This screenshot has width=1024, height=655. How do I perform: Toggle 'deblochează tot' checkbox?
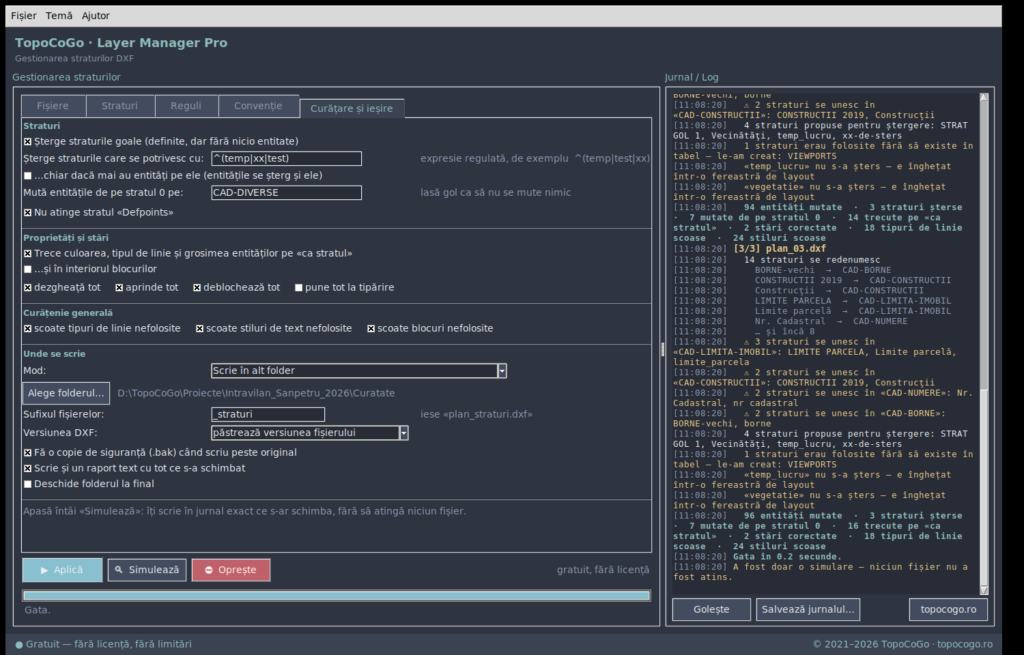(x=197, y=287)
